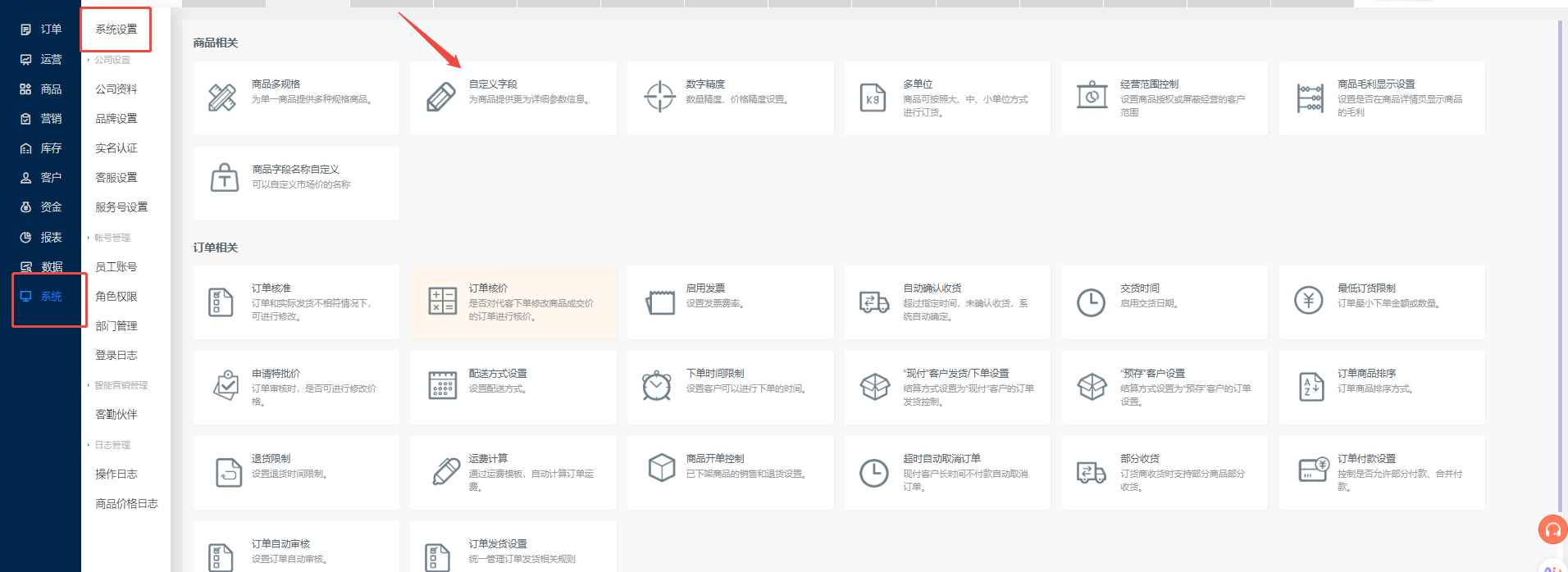Open 公司资料 in the settings menu
The image size is (1568, 572).
tap(116, 89)
